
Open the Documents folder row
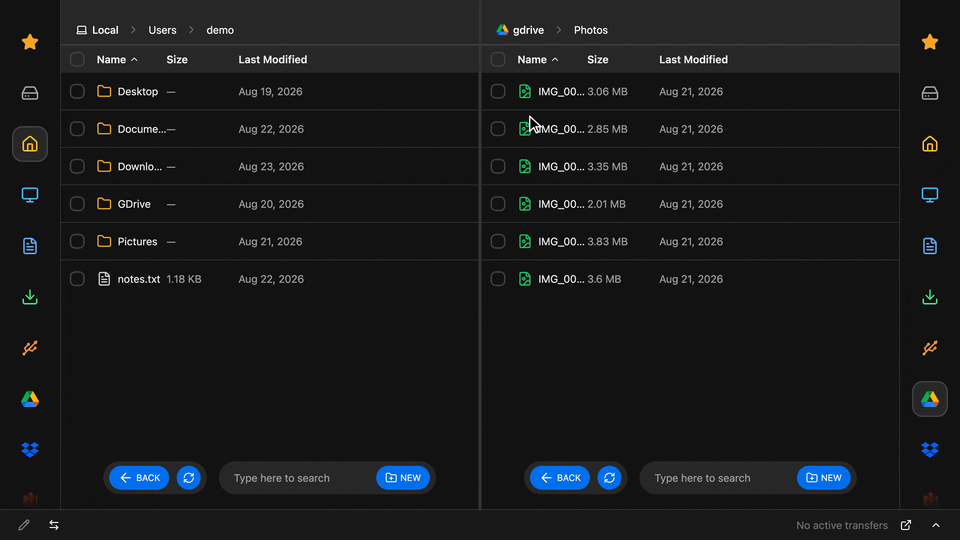tap(270, 129)
